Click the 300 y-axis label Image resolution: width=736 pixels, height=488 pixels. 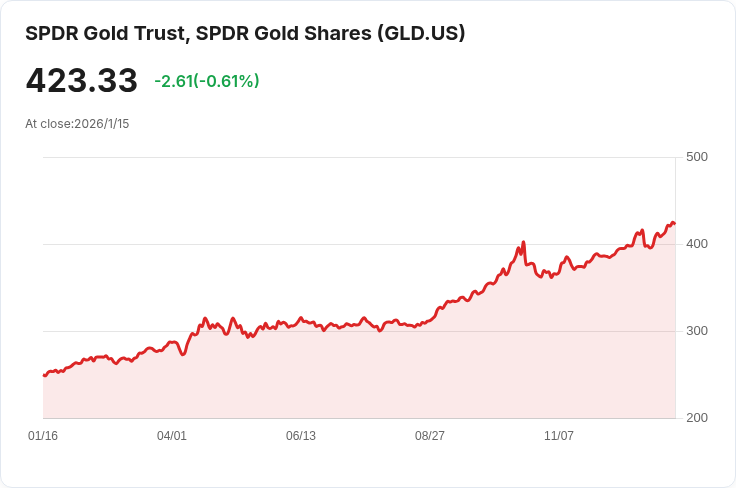click(696, 331)
